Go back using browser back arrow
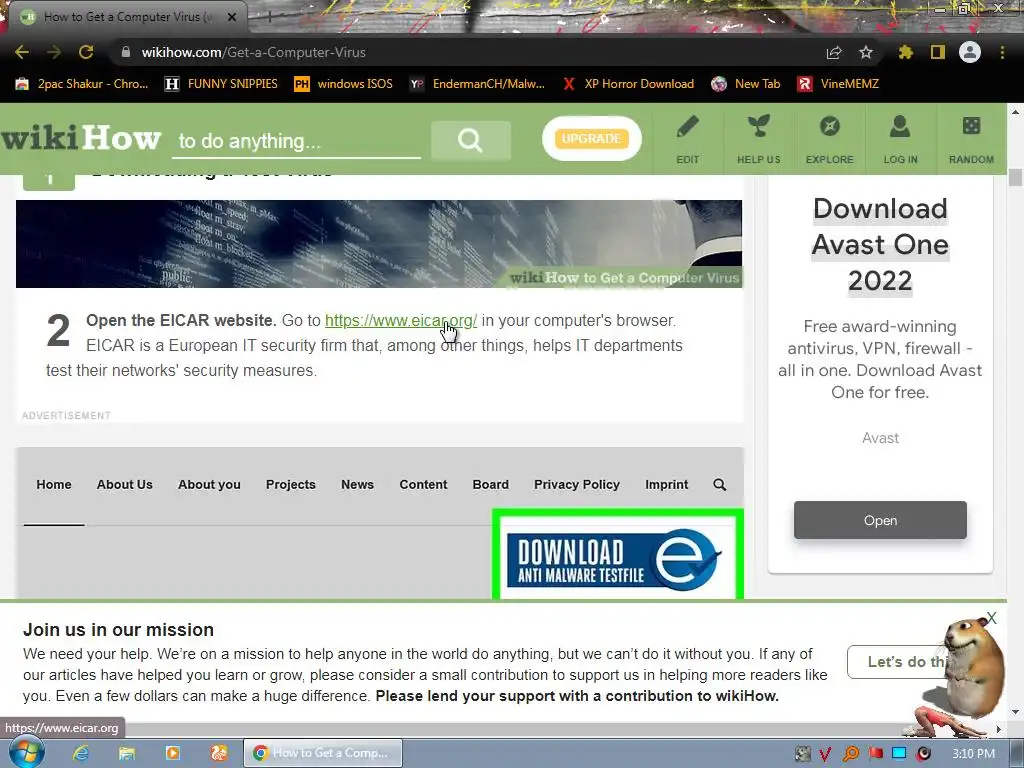The image size is (1024, 768). click(22, 52)
